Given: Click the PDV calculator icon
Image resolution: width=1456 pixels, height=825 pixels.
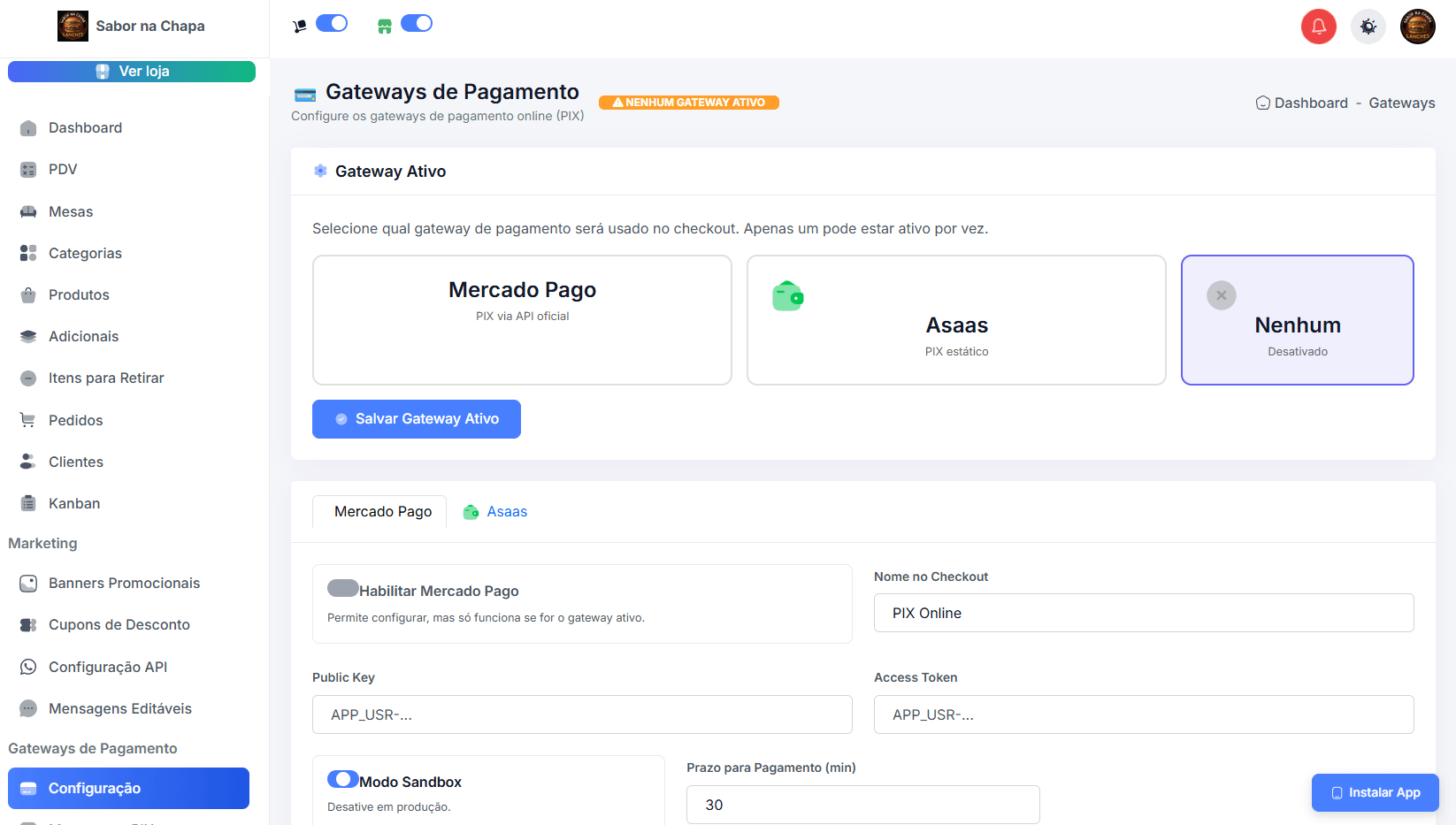Looking at the screenshot, I should tap(28, 170).
